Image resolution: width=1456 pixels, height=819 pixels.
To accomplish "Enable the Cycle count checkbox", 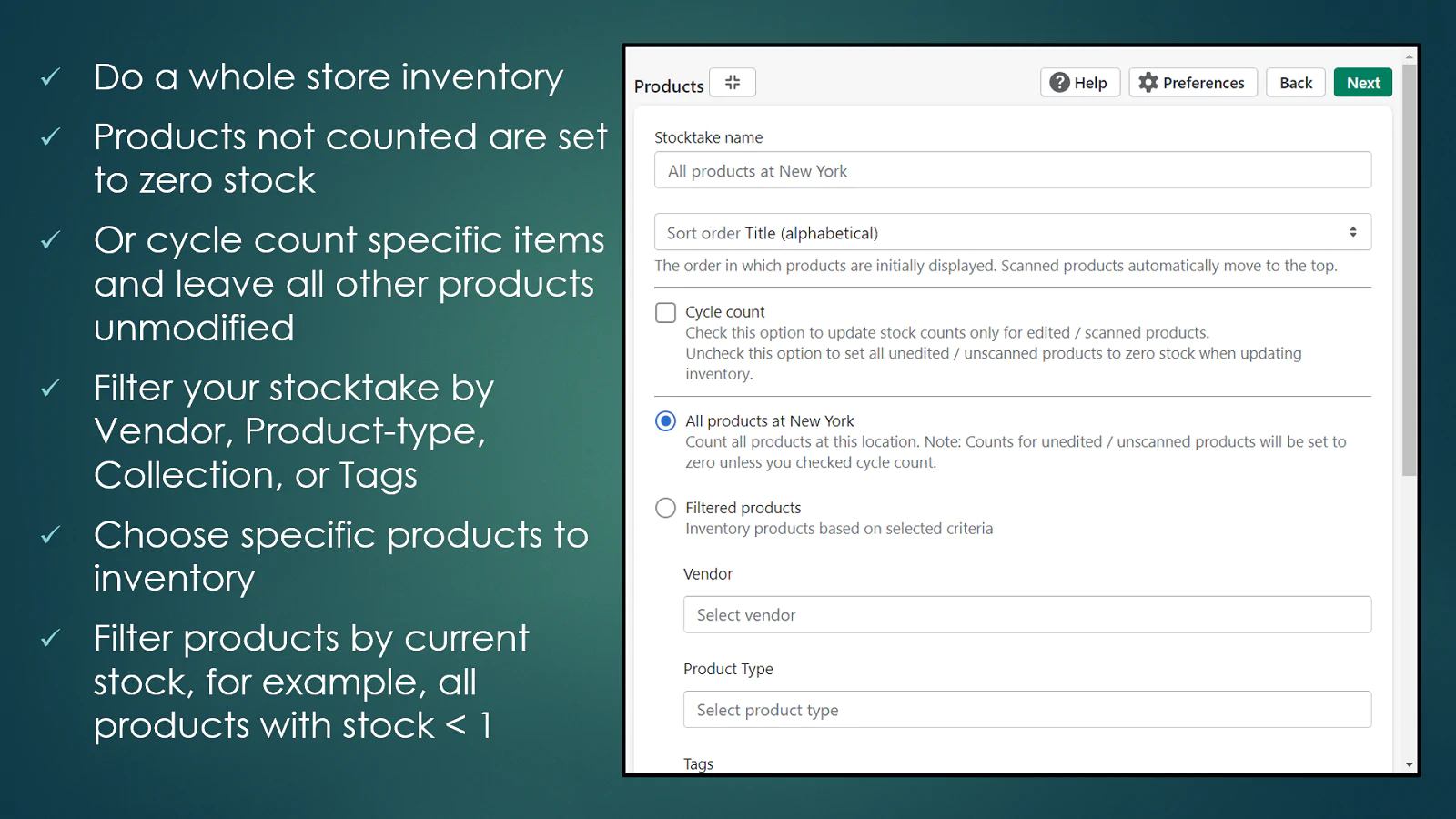I will [x=666, y=313].
